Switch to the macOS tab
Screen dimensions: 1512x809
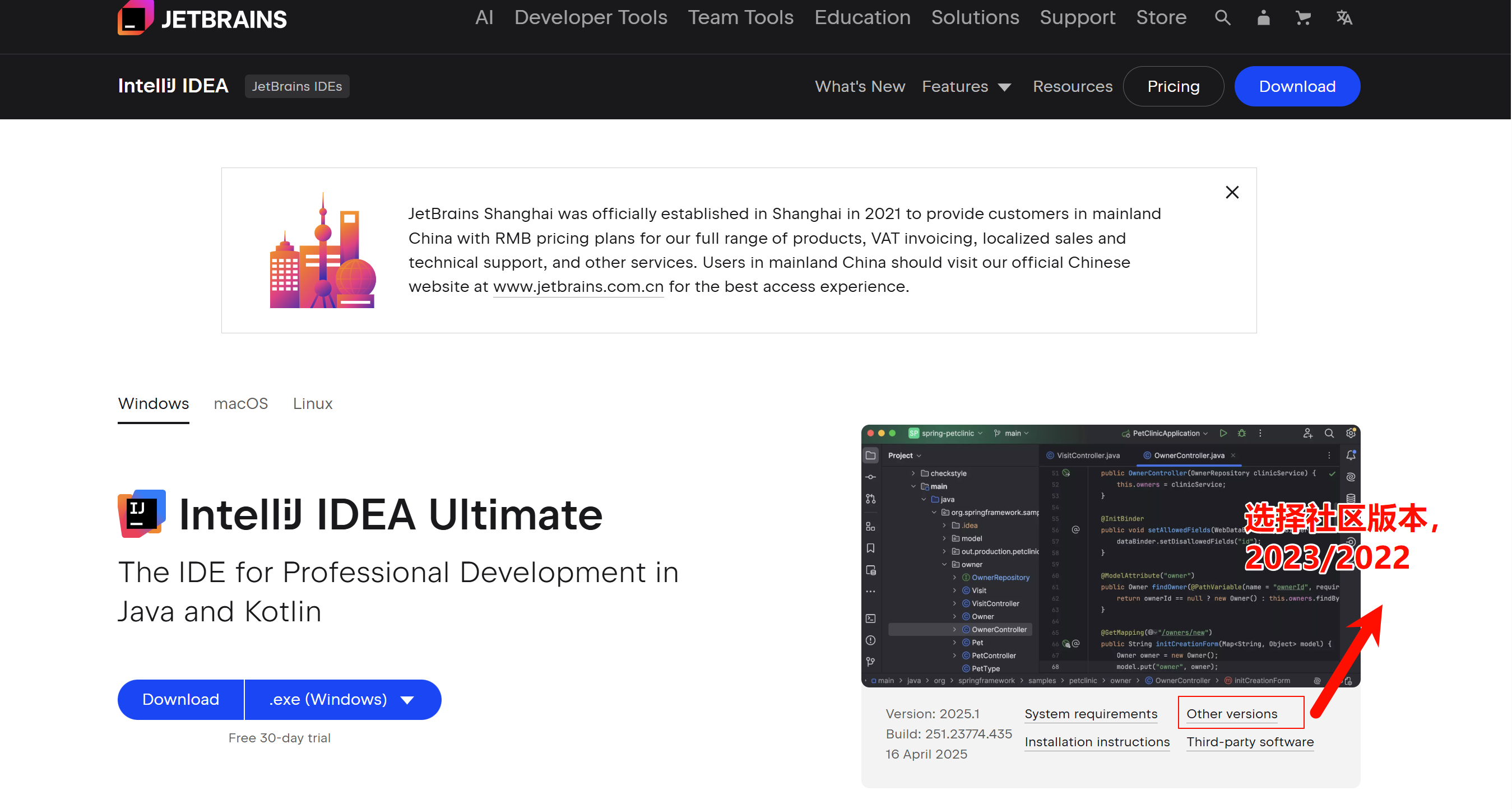pos(240,403)
